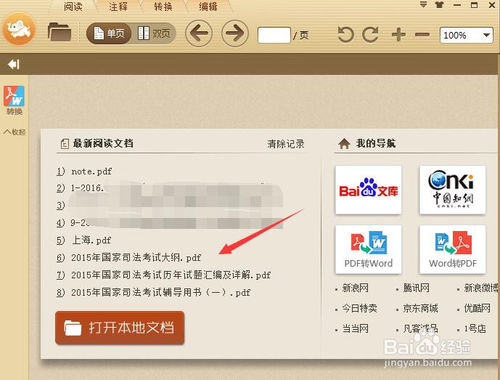Click the 打开本地文档 button
The width and height of the screenshot is (500, 380).
(120, 328)
